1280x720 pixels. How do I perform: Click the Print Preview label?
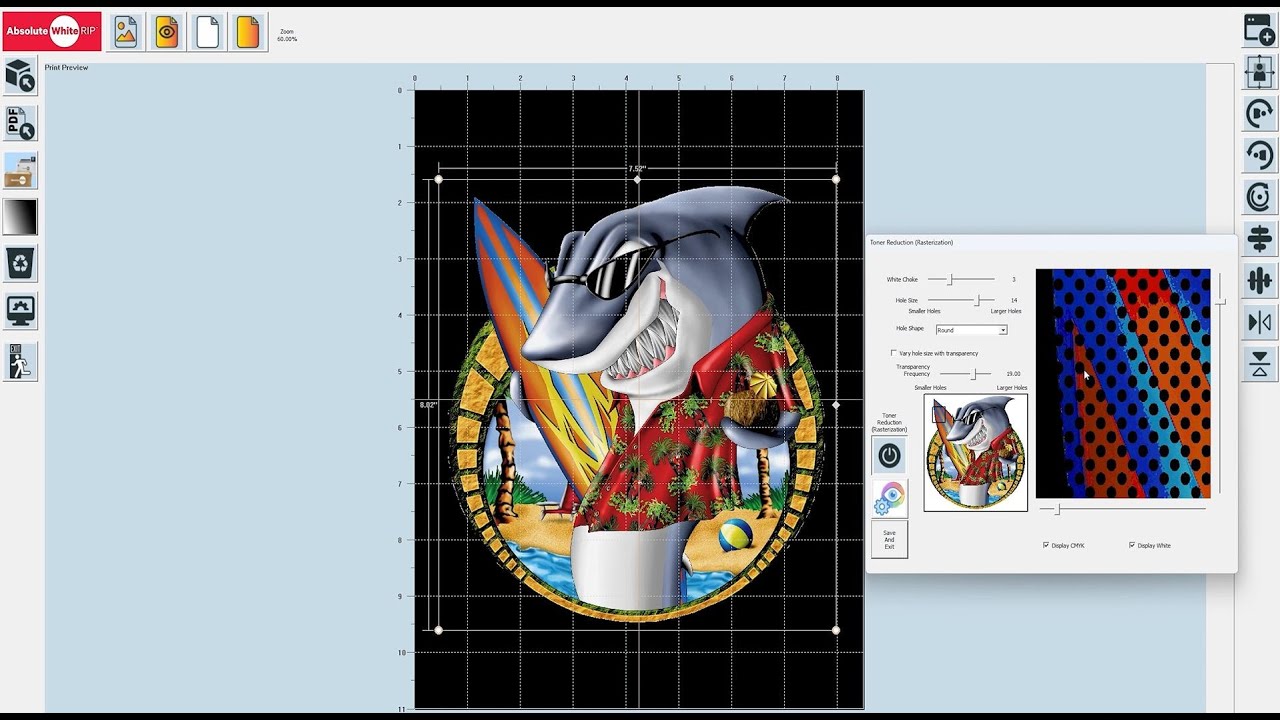(x=66, y=67)
